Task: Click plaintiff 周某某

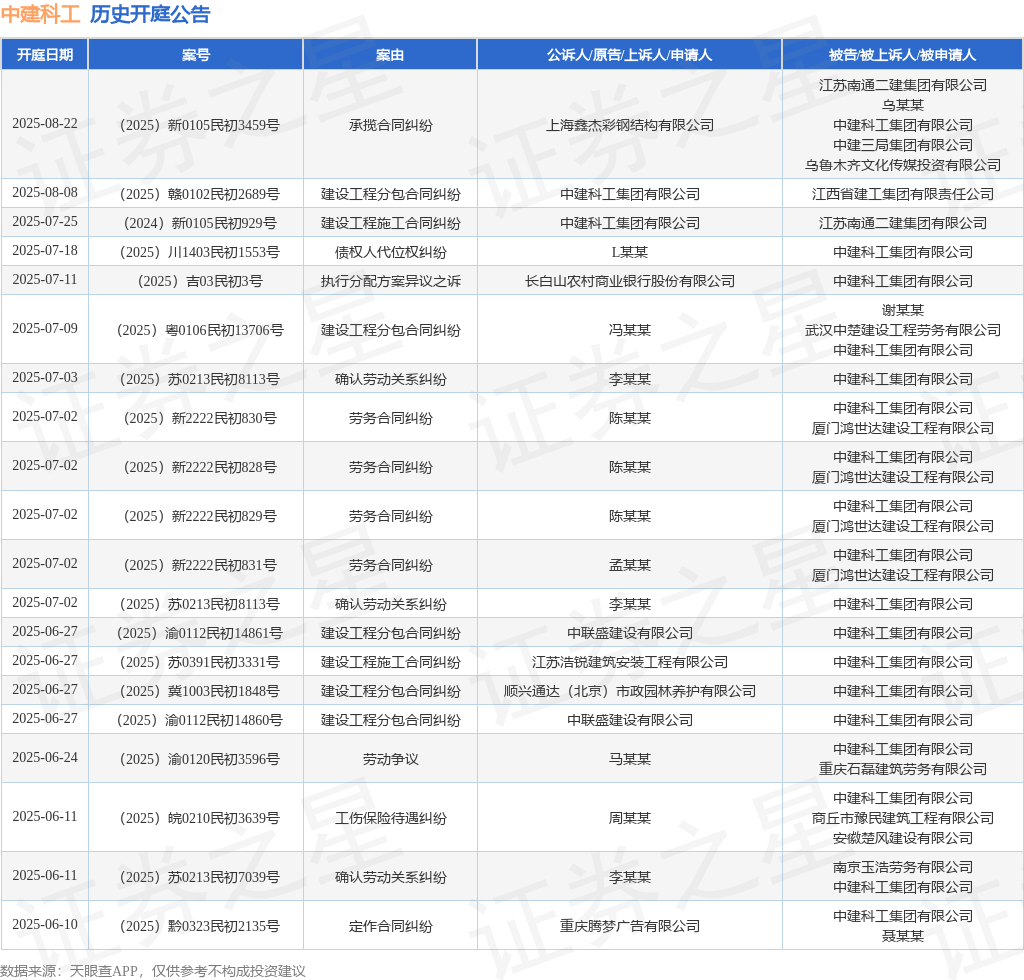Action: [x=630, y=818]
